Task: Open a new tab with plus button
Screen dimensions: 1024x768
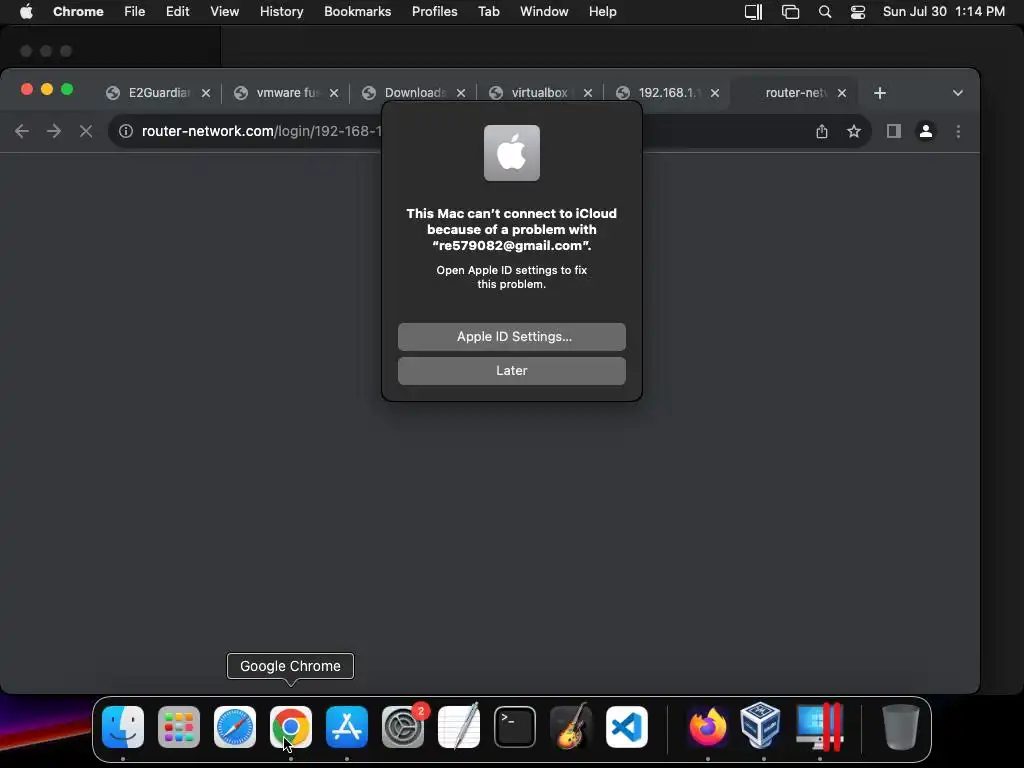Action: pyautogui.click(x=880, y=93)
